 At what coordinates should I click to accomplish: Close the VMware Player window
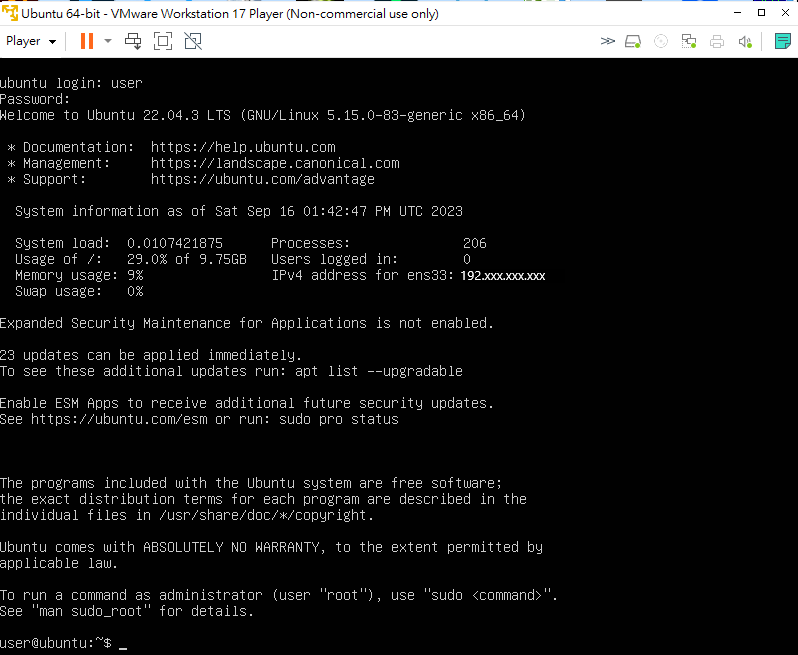[x=785, y=13]
